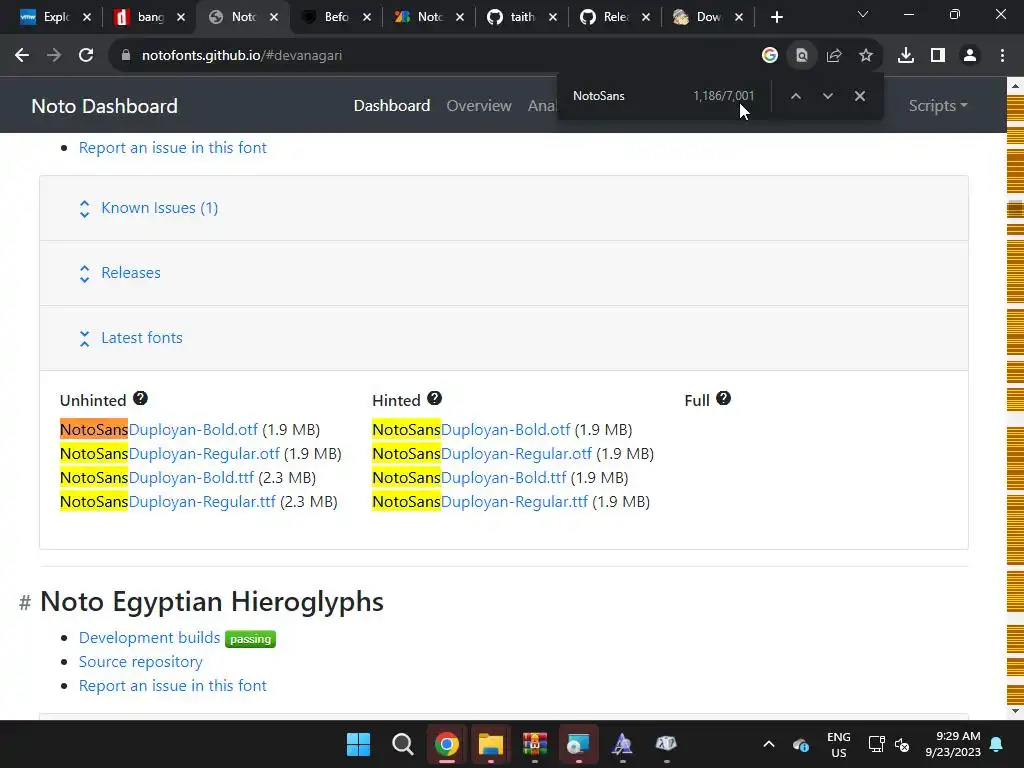The width and height of the screenshot is (1024, 768).
Task: Download hinted NotoSansDuployan-Bold.otf
Action: tap(471, 430)
